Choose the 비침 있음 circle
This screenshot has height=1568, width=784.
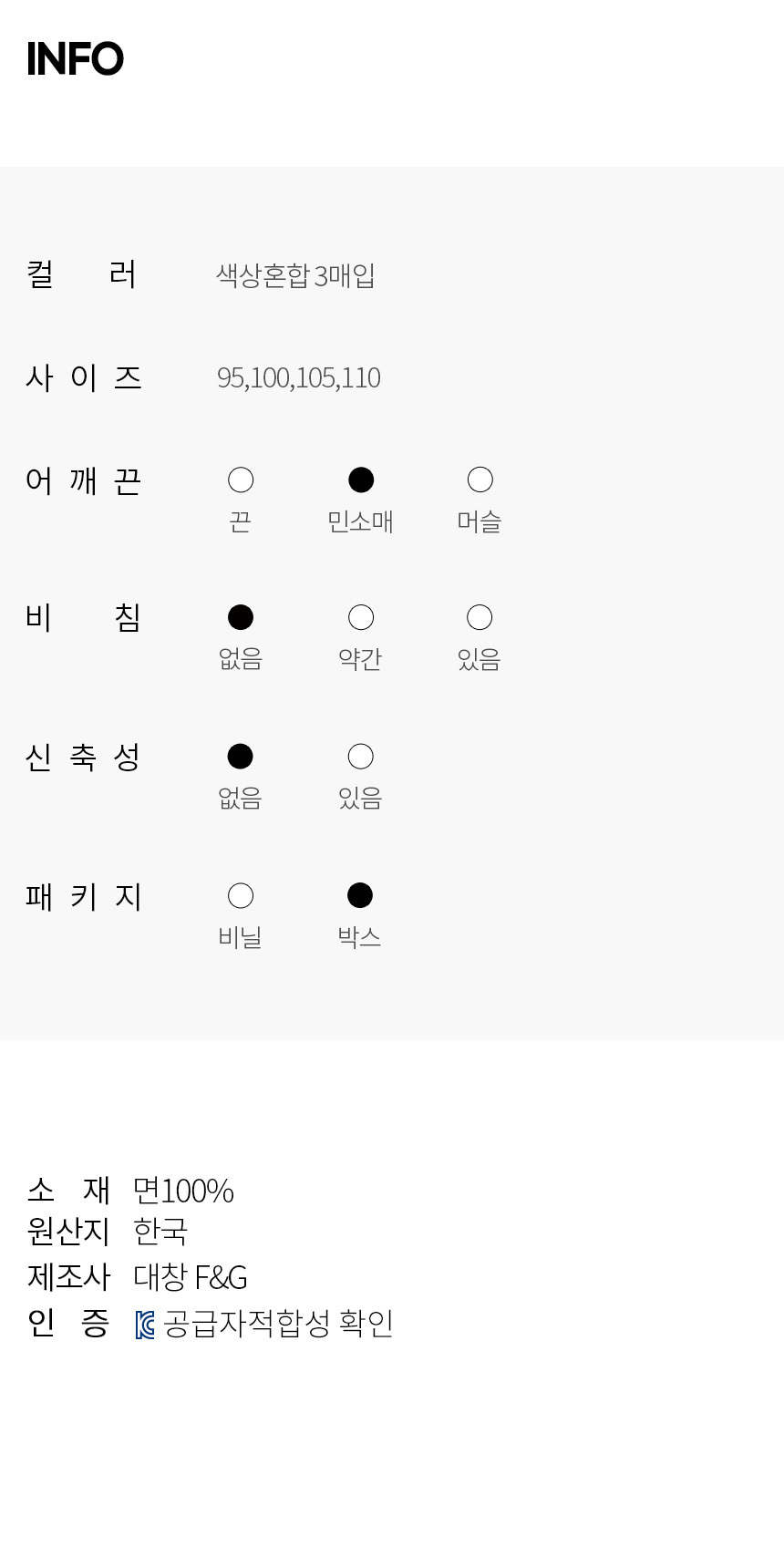[480, 618]
